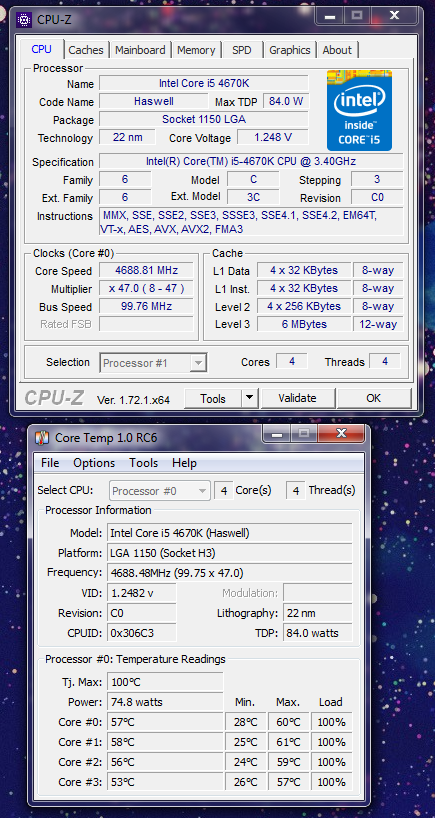Click the Level 2 value 4 x 256 KBytes
Image resolution: width=435 pixels, height=818 pixels.
(x=304, y=306)
